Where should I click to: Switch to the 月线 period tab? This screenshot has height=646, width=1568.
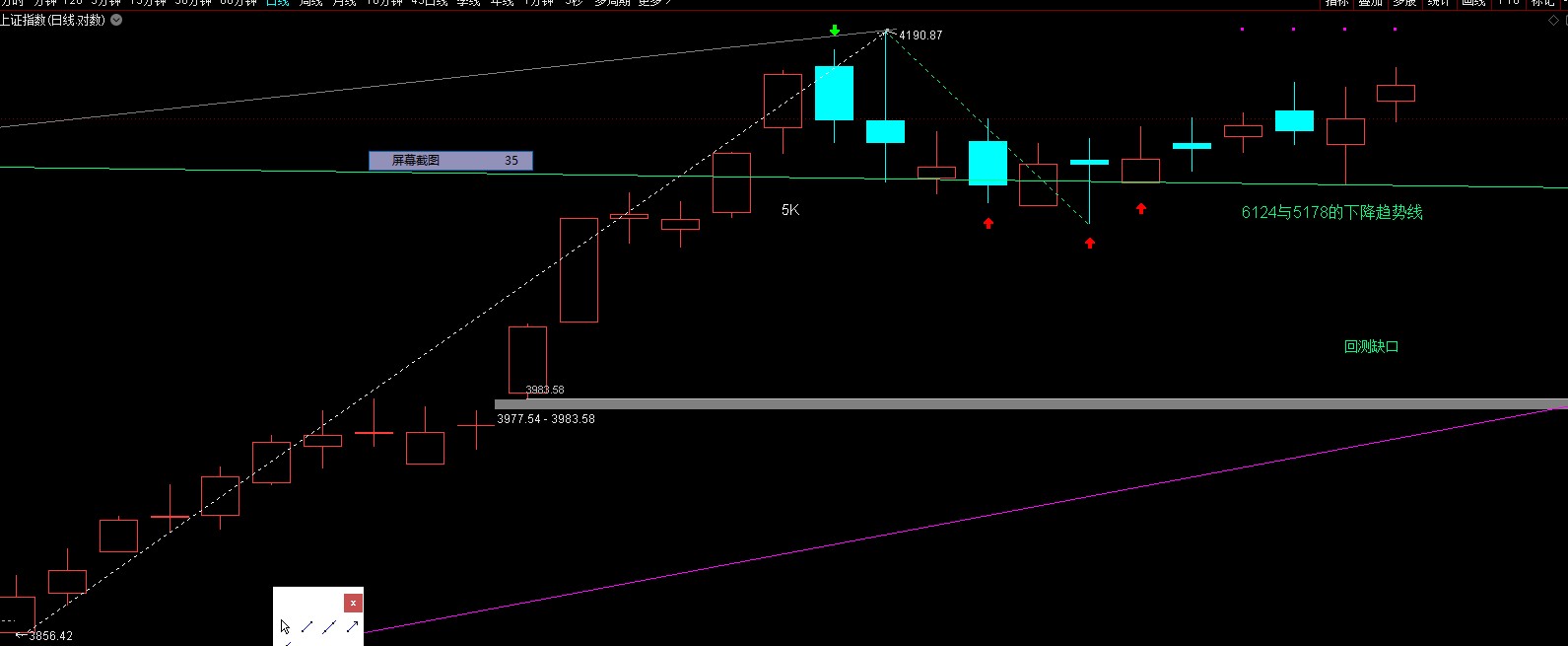[x=344, y=3]
